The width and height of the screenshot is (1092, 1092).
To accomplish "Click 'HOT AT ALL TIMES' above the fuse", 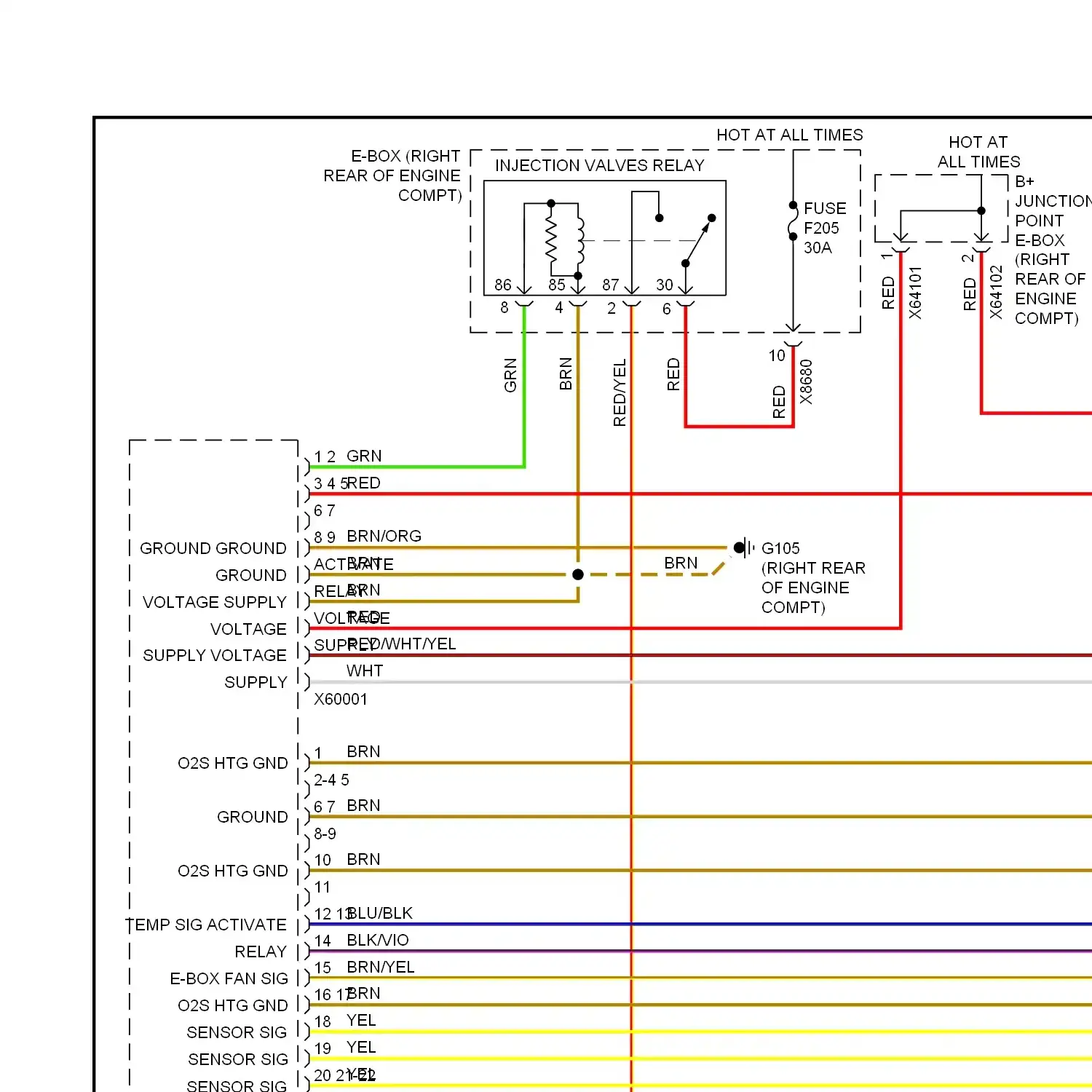I will coord(790,135).
